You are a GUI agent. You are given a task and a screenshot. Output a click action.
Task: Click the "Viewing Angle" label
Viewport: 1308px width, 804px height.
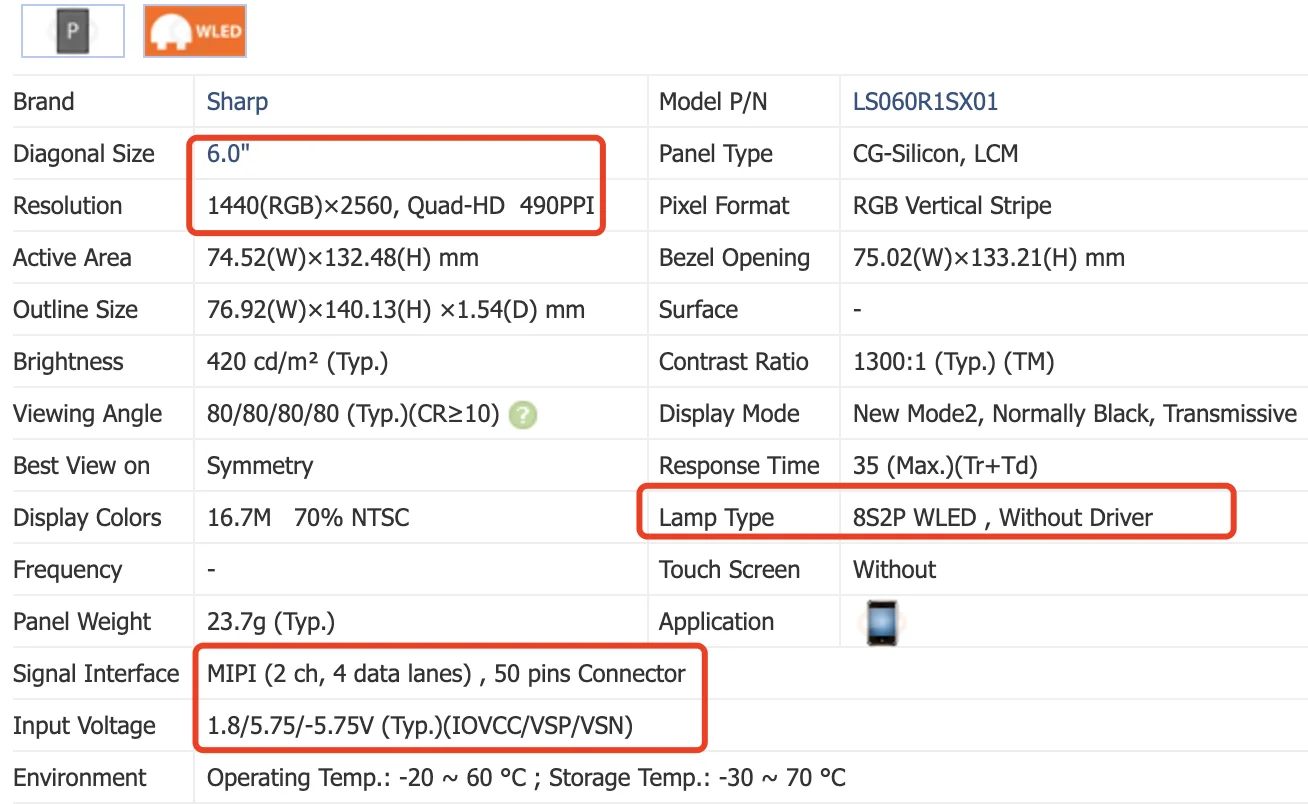pos(87,414)
